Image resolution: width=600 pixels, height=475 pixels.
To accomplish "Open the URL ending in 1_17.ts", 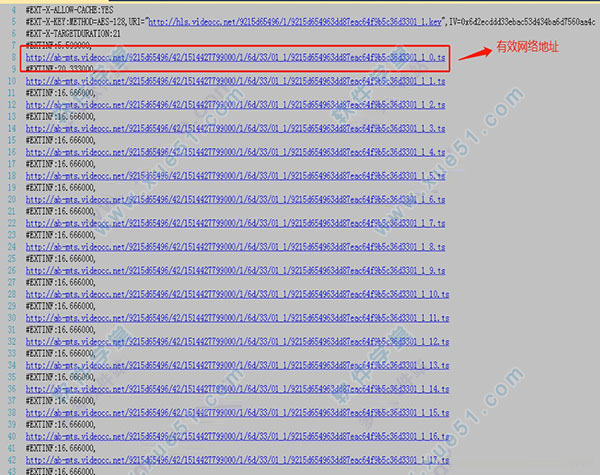I will [238, 460].
